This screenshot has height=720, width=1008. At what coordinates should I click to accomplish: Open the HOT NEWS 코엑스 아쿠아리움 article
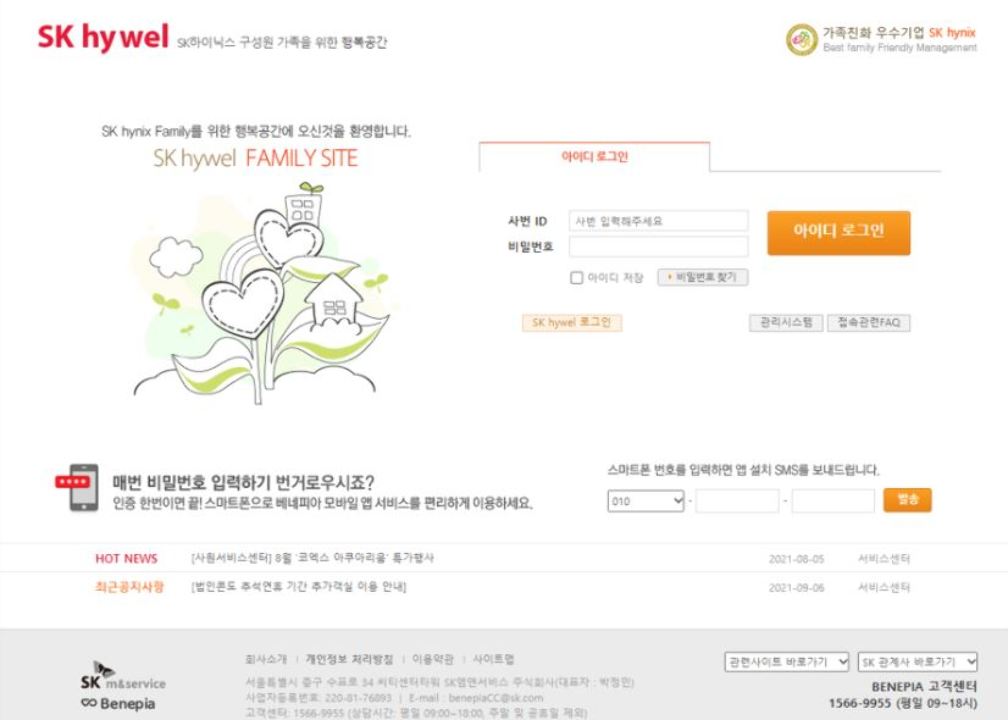313,558
